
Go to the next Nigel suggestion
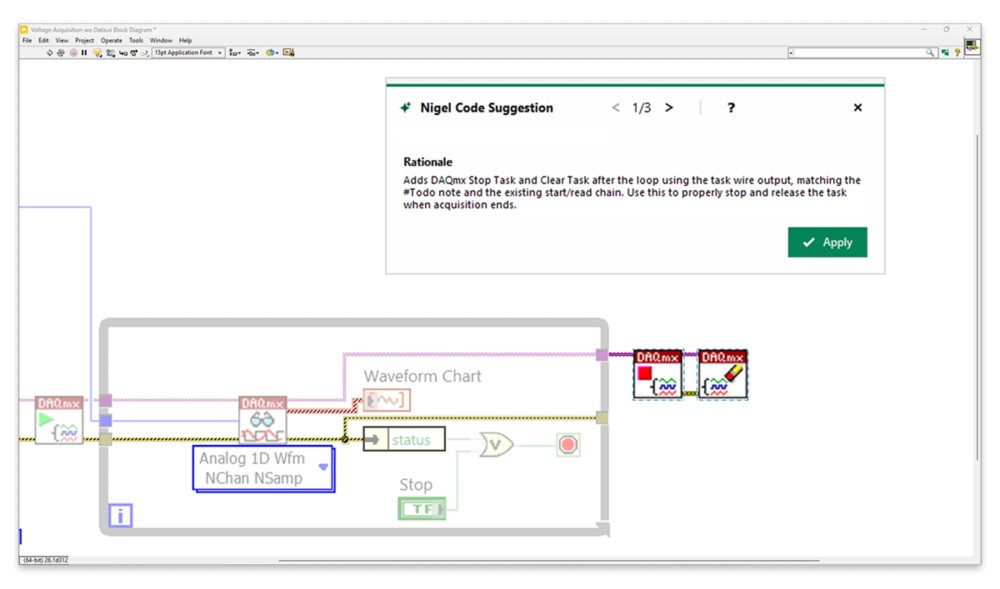(x=669, y=108)
